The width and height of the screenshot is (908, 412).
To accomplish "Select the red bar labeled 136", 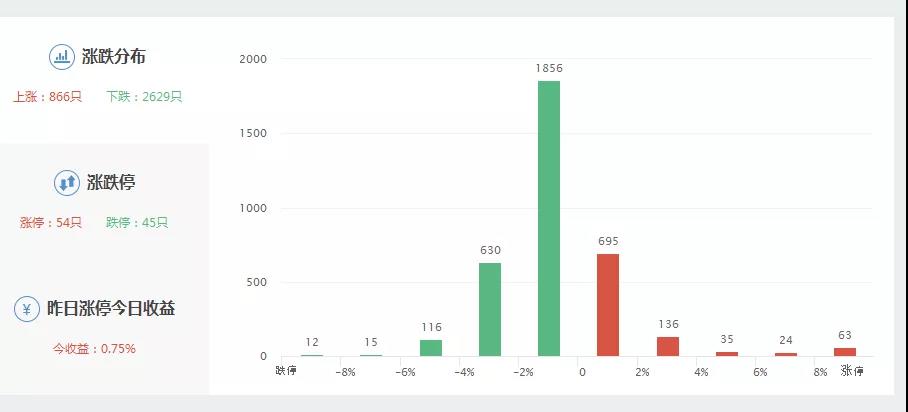I will pyautogui.click(x=668, y=347).
